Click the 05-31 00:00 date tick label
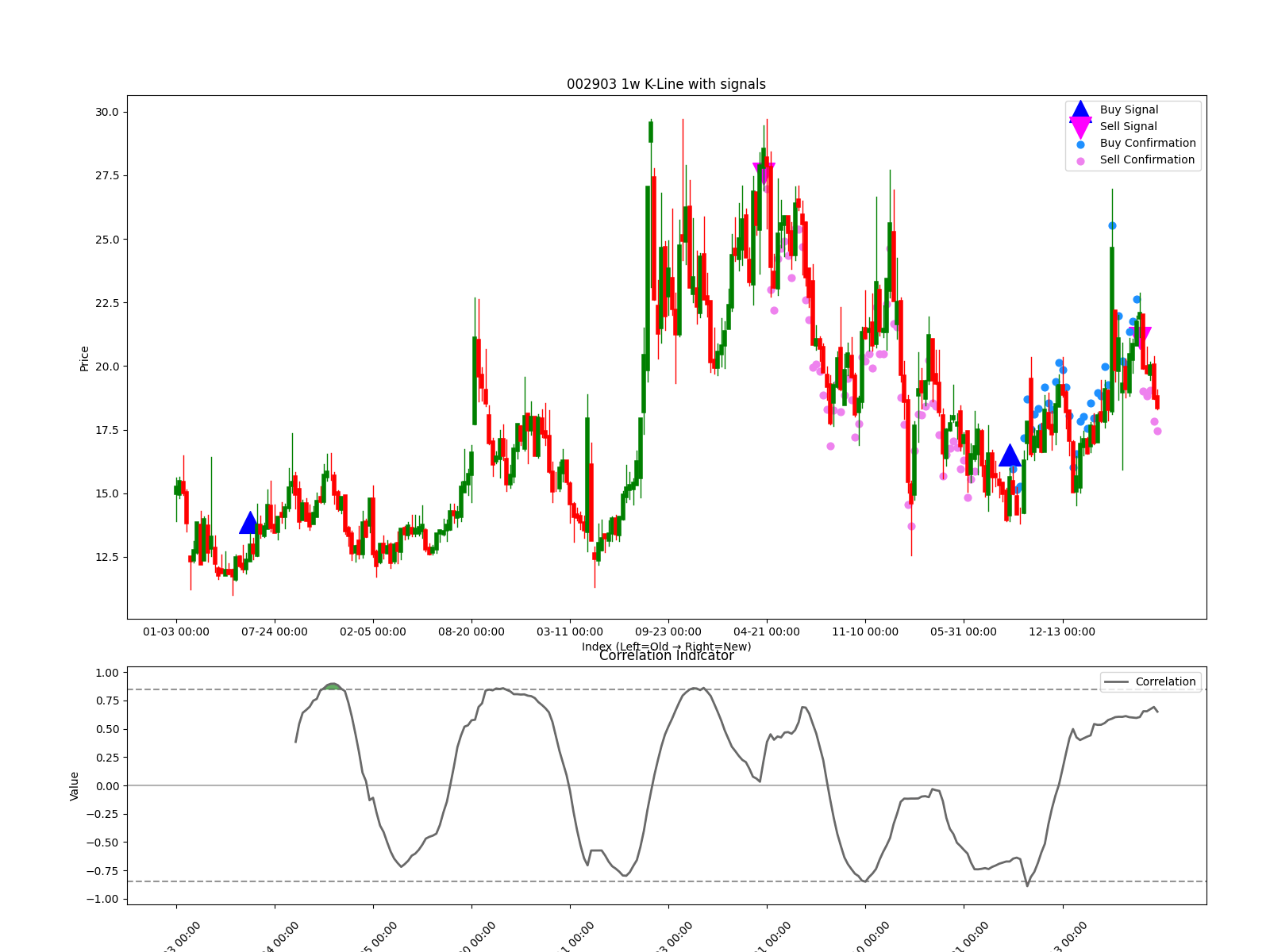Image resolution: width=1270 pixels, height=952 pixels. click(964, 631)
